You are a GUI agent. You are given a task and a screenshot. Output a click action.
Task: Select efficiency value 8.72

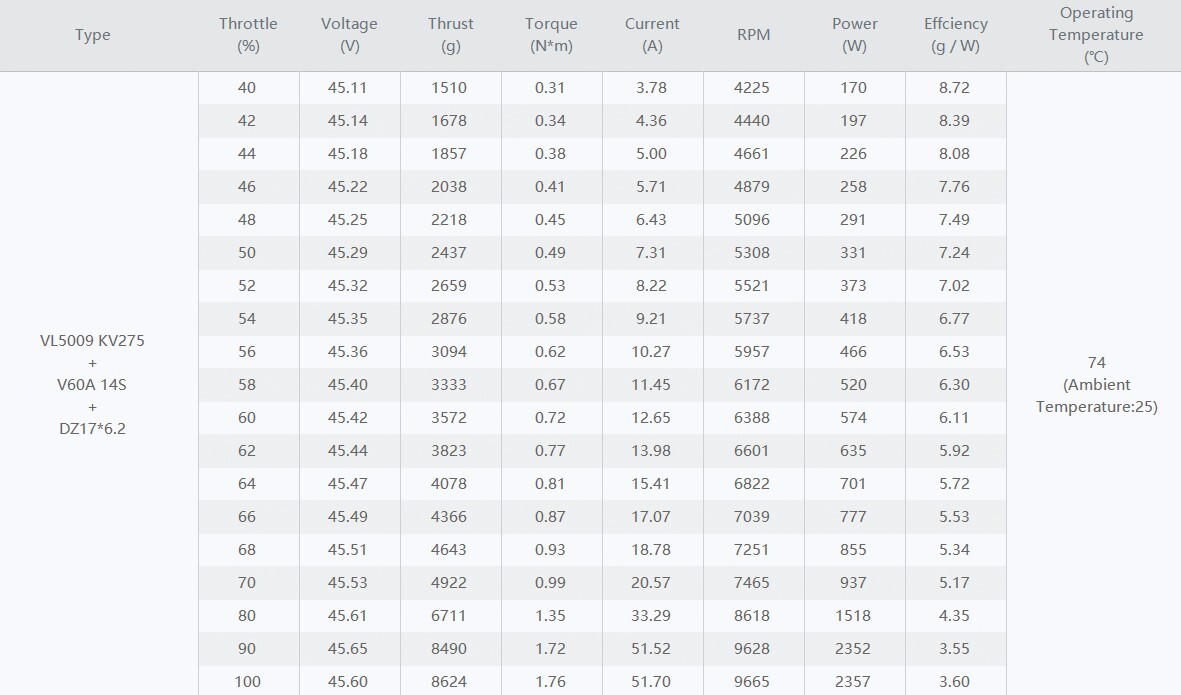pyautogui.click(x=954, y=87)
